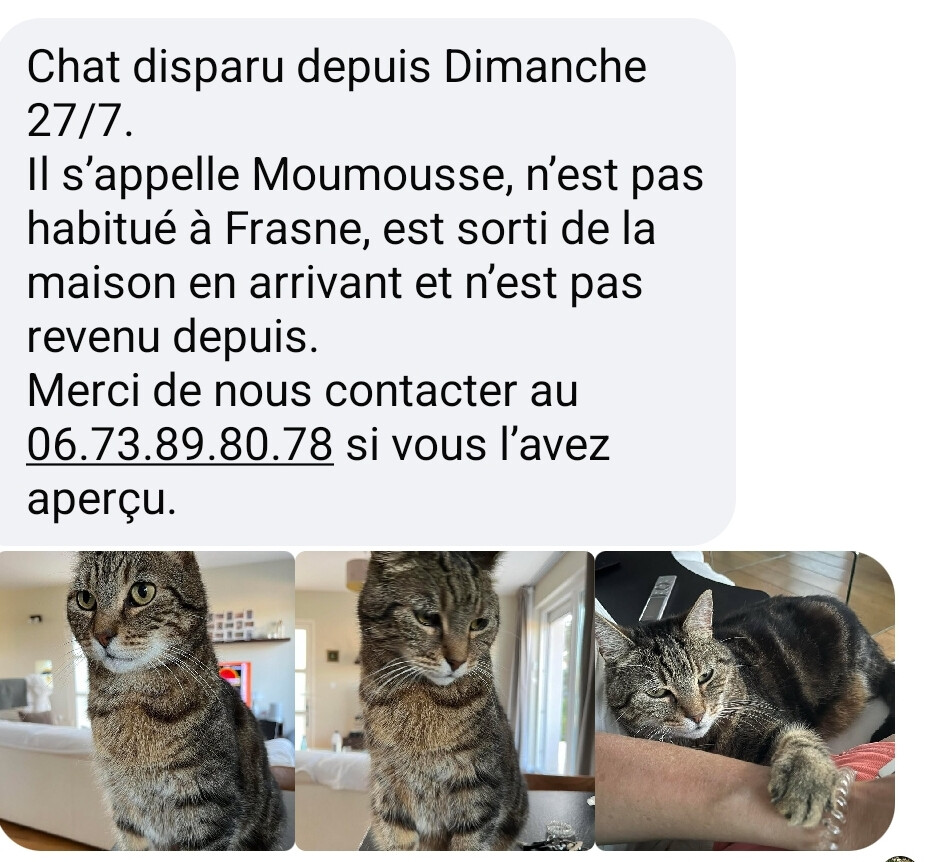
Task: Open the middle photo of cat looking down
Action: [445, 701]
